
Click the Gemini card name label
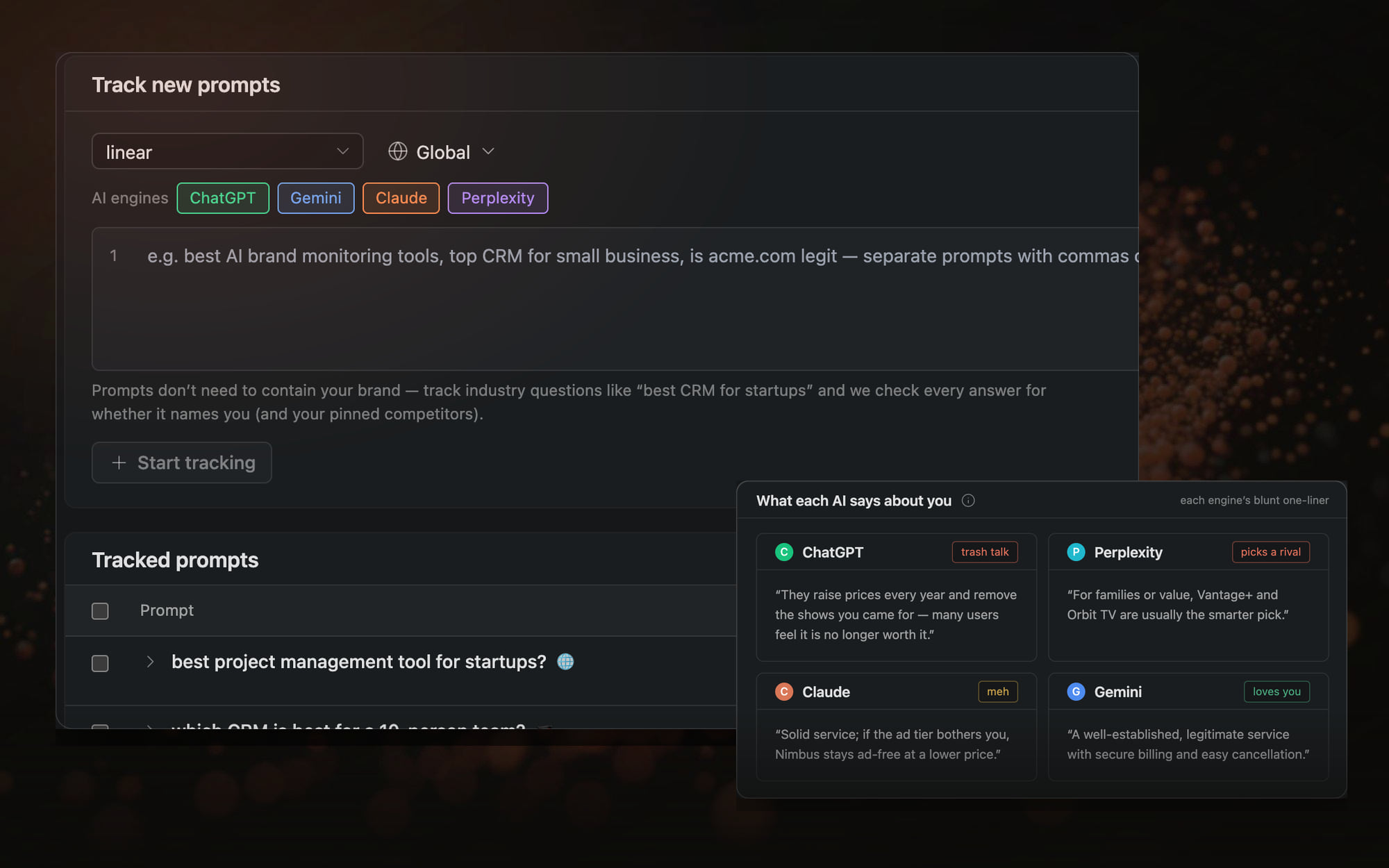1117,692
